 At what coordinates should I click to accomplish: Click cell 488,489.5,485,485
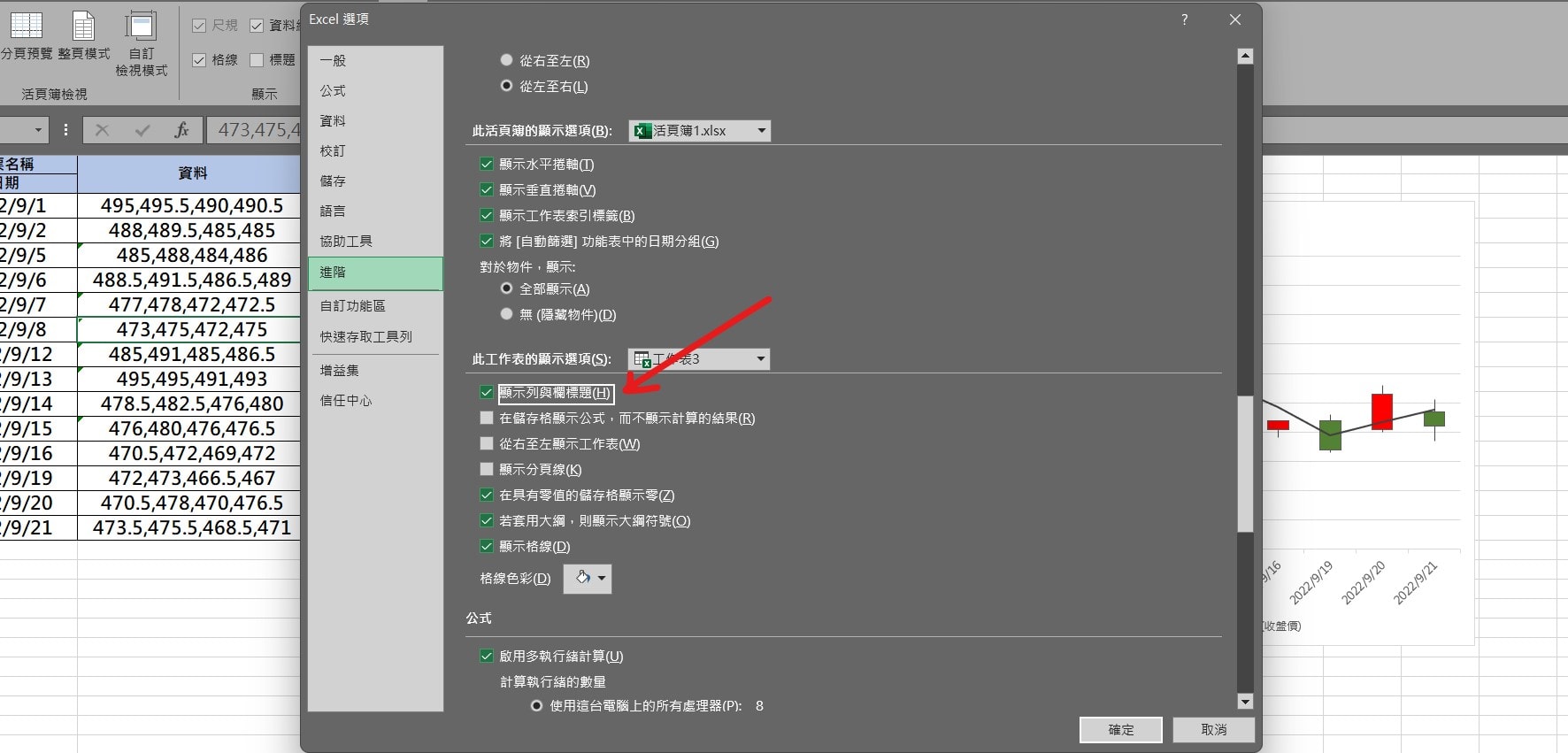(191, 230)
